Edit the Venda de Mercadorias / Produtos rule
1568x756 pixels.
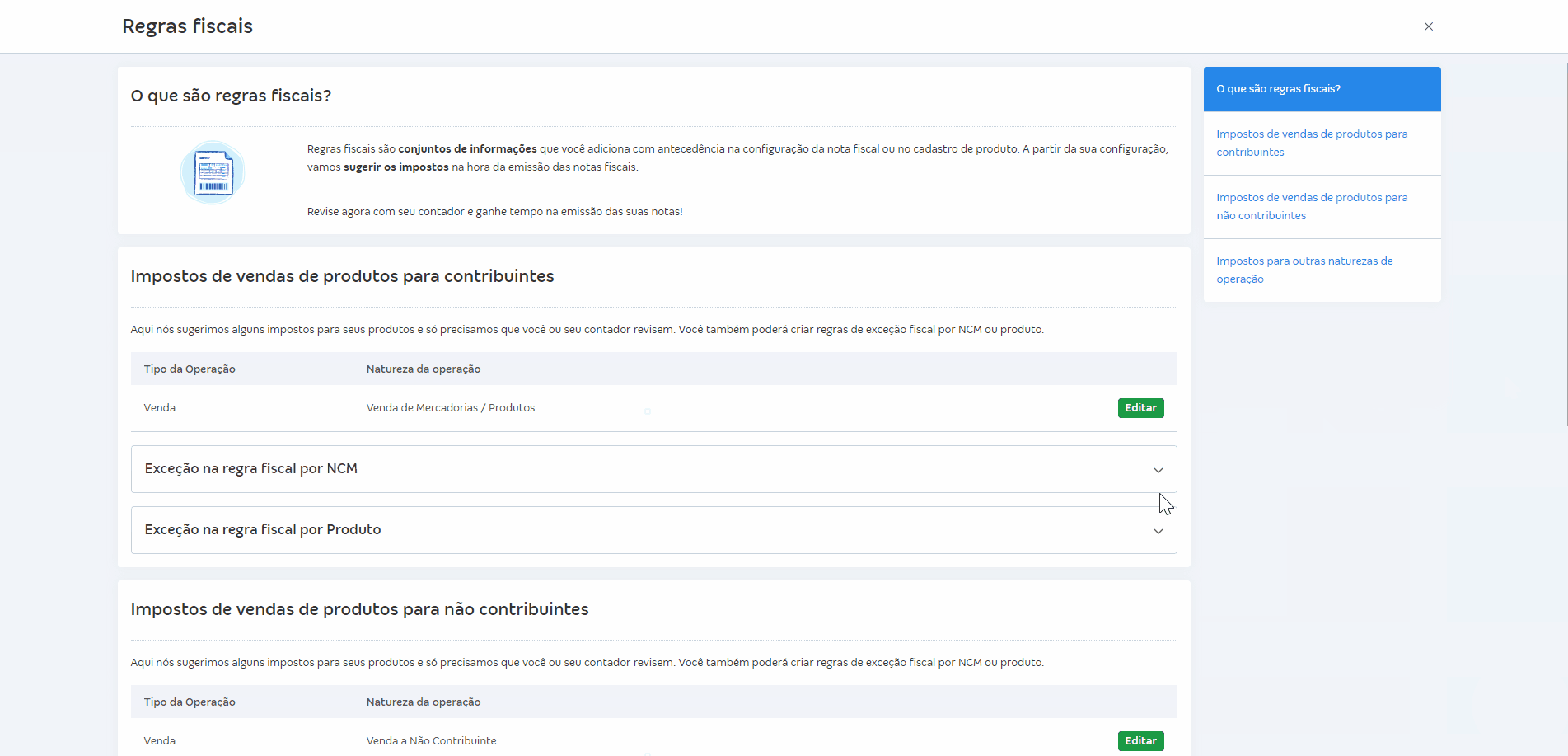point(1140,408)
